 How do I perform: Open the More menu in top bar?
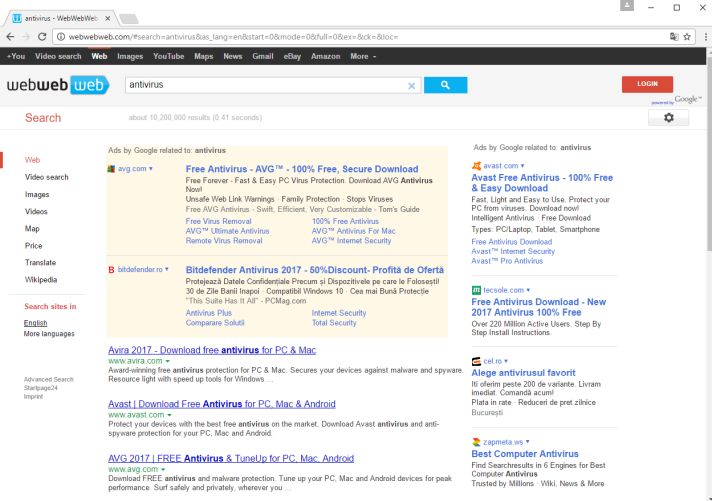[x=363, y=56]
